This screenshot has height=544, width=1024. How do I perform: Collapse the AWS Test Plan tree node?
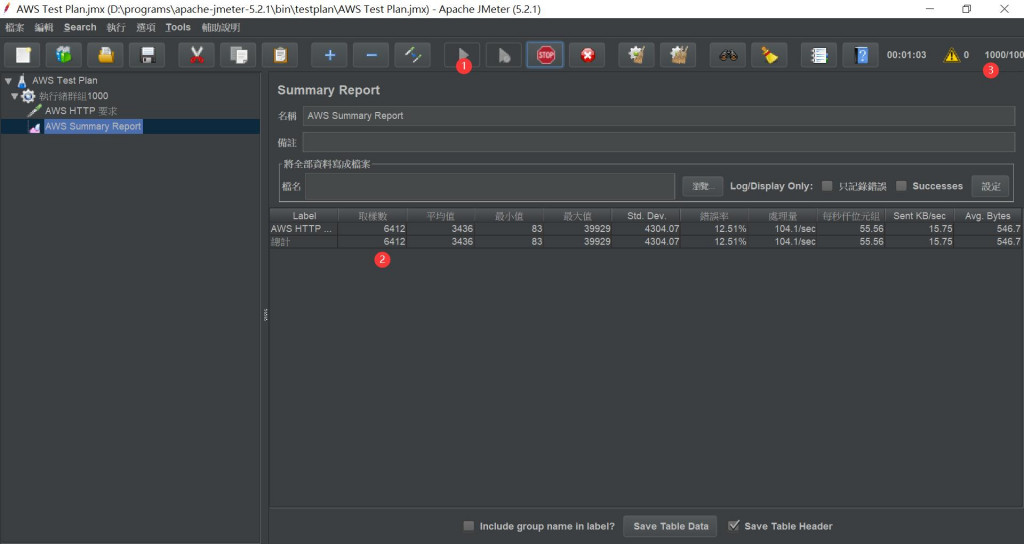coord(8,81)
